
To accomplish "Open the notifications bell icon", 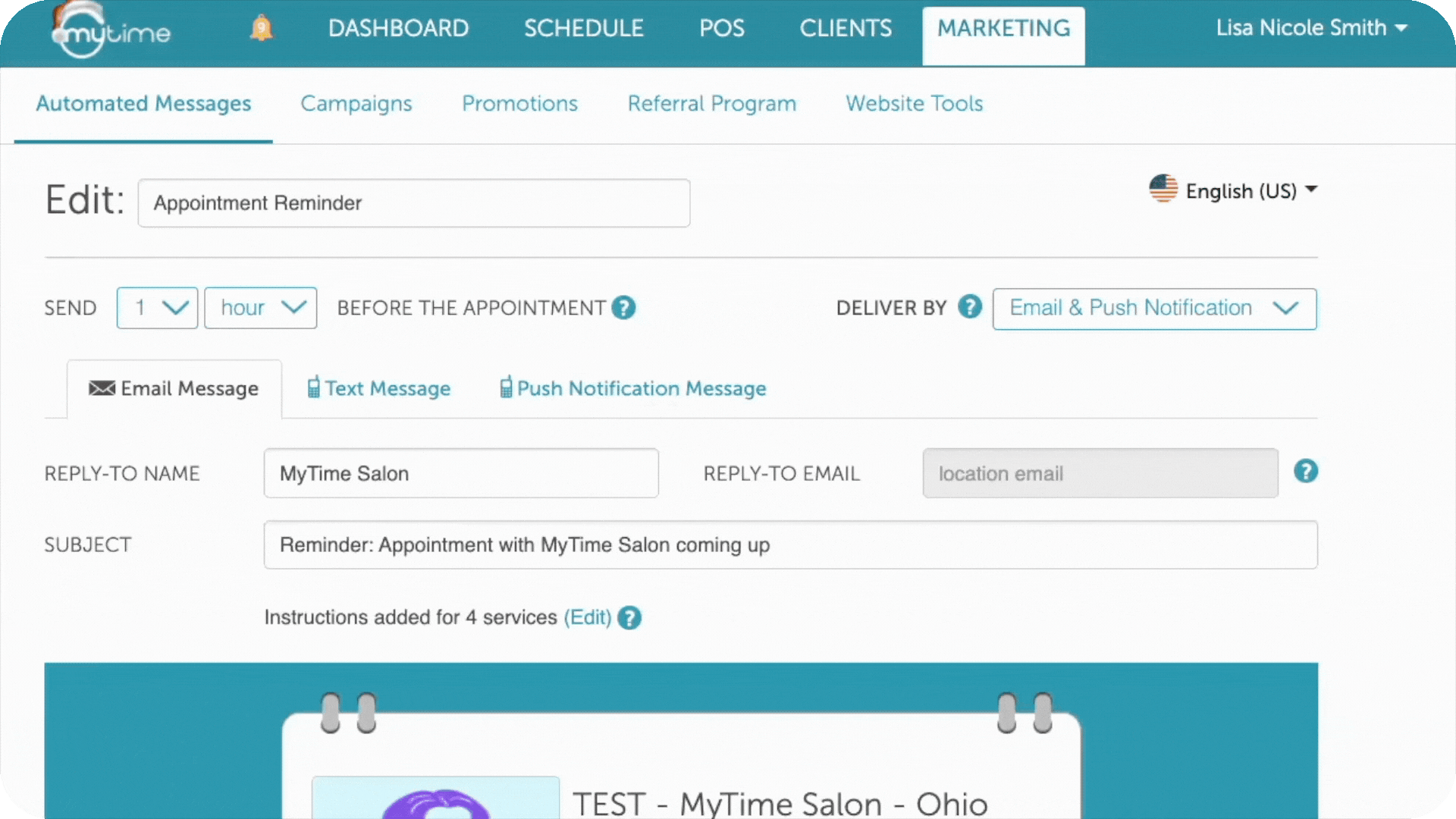I will (261, 28).
